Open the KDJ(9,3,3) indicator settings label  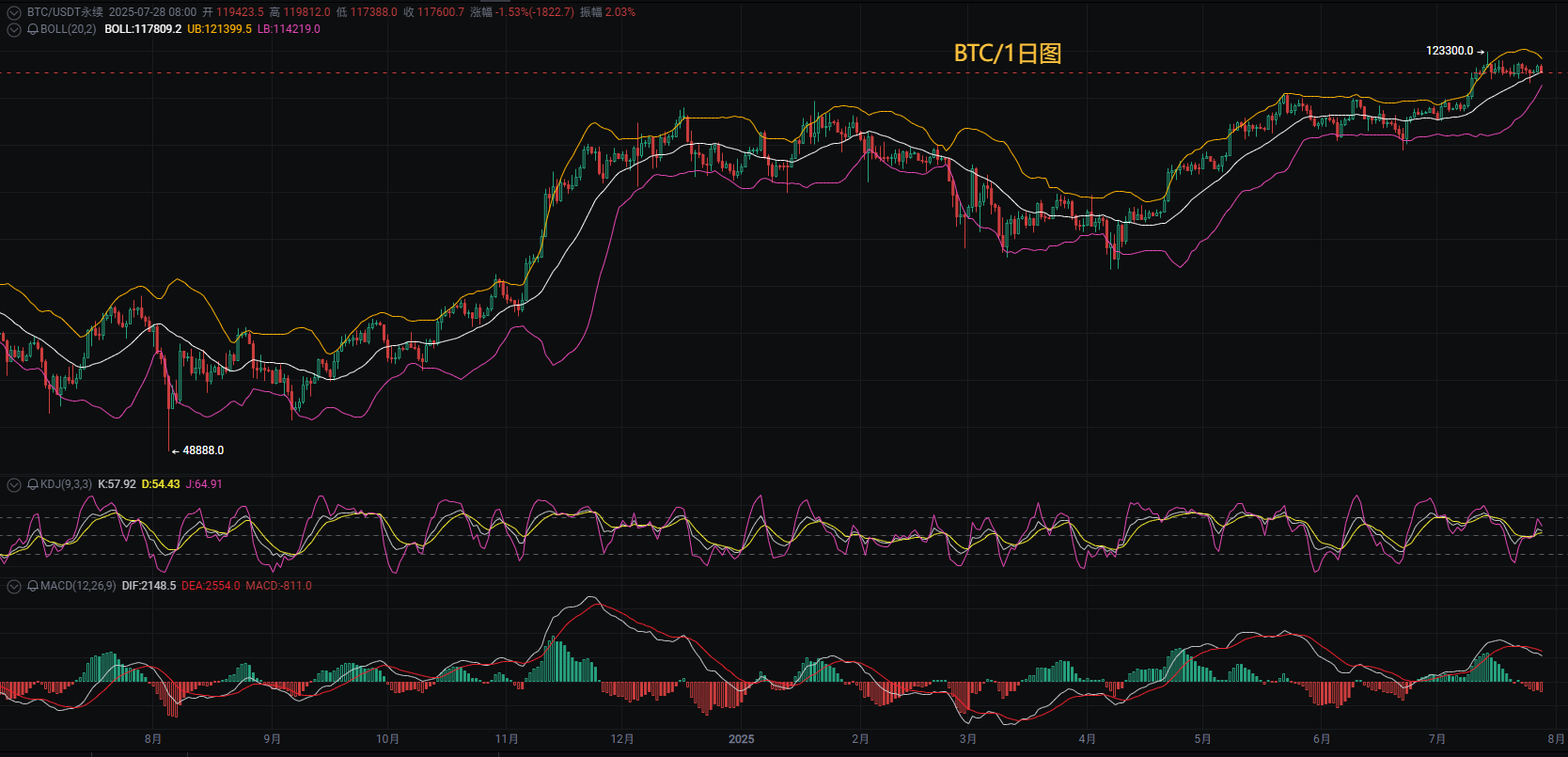point(66,484)
